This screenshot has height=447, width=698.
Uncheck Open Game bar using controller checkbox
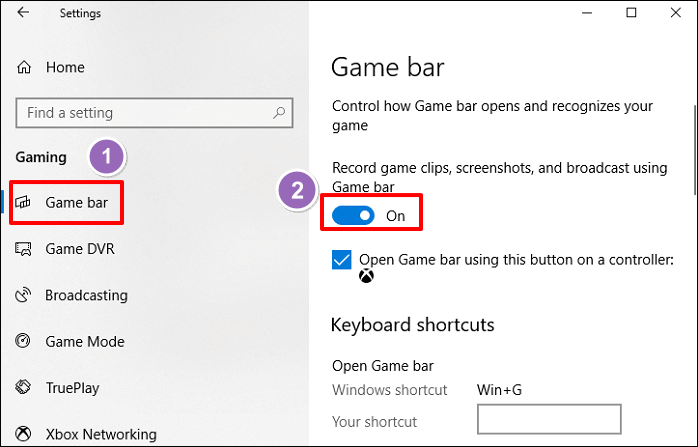point(341,260)
